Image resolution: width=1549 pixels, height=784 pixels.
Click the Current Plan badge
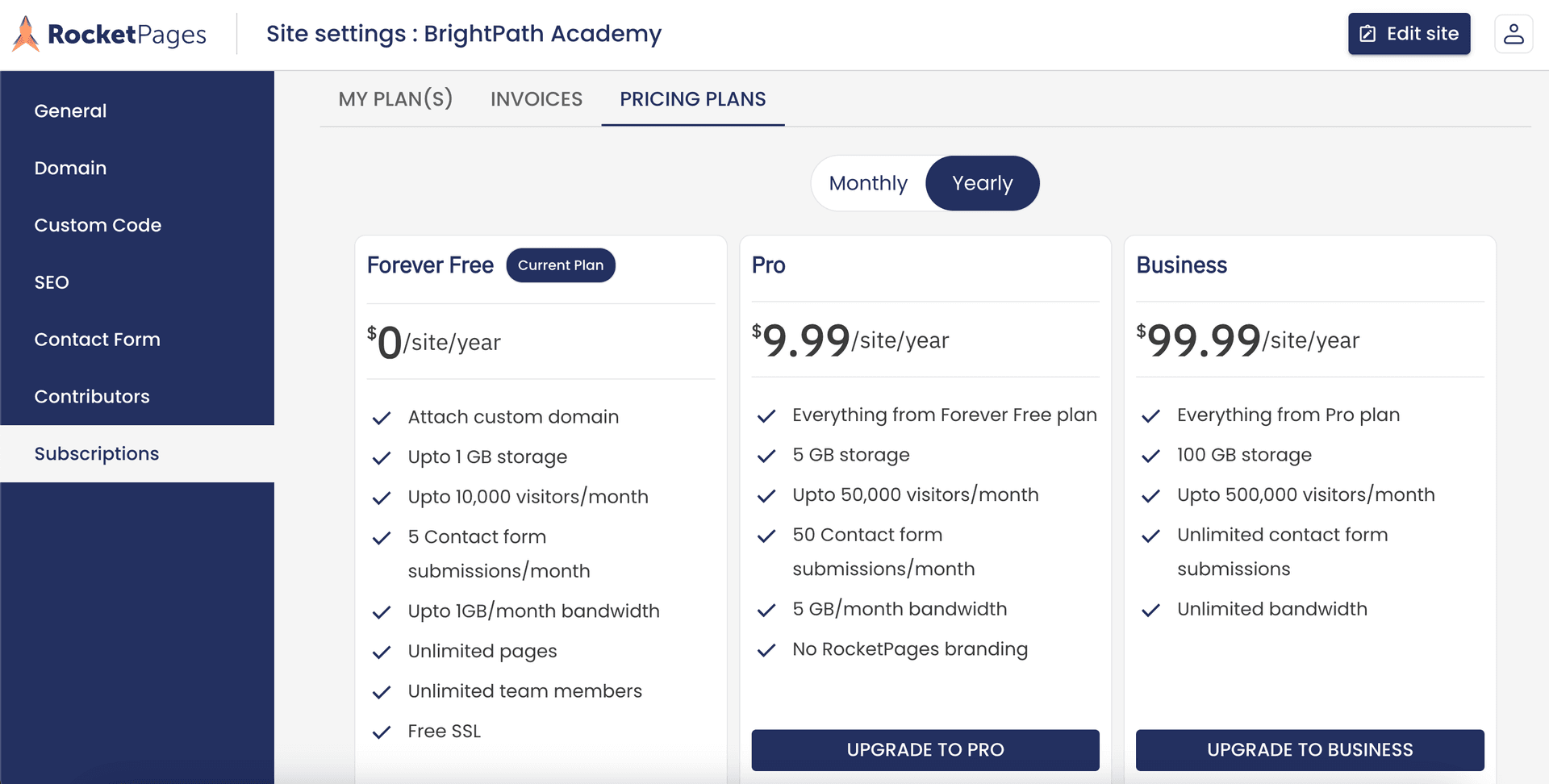click(x=561, y=265)
